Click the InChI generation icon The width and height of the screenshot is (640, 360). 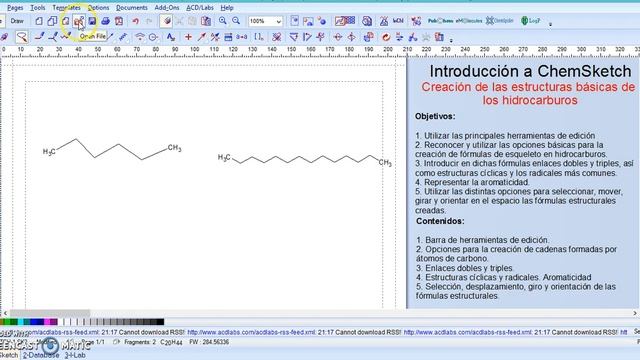[x=398, y=21]
